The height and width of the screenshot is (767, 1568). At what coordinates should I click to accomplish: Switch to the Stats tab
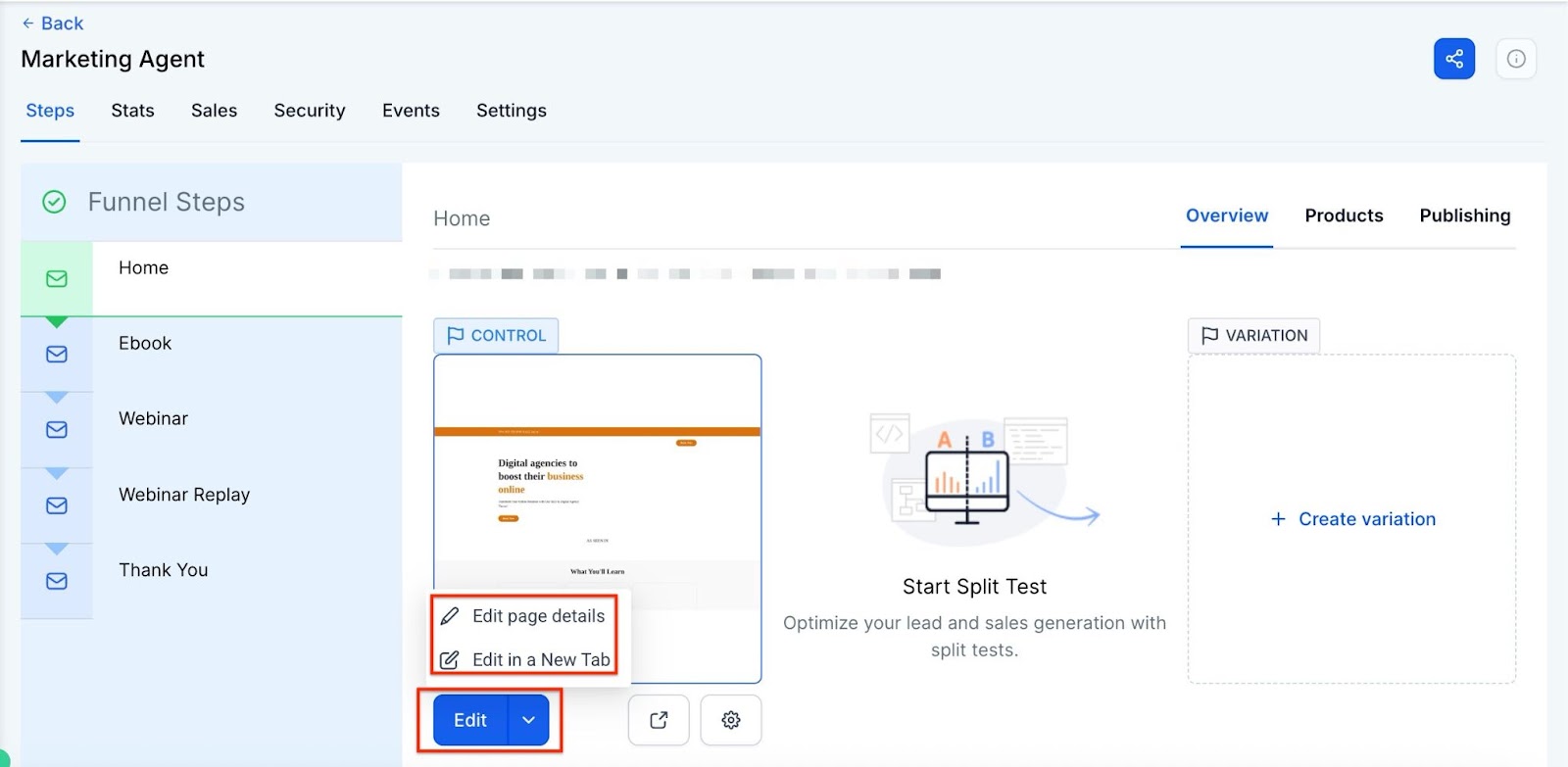pyautogui.click(x=132, y=111)
